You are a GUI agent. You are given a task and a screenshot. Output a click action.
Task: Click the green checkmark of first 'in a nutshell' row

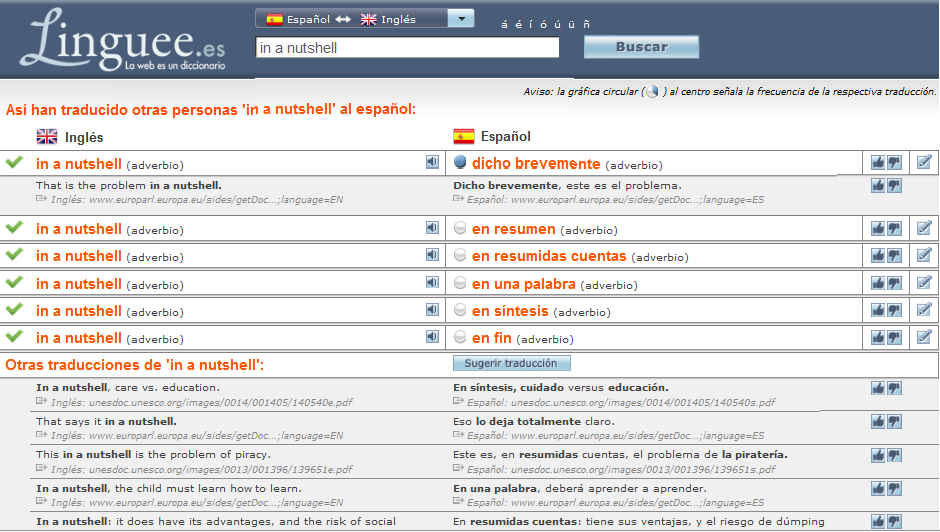click(14, 162)
